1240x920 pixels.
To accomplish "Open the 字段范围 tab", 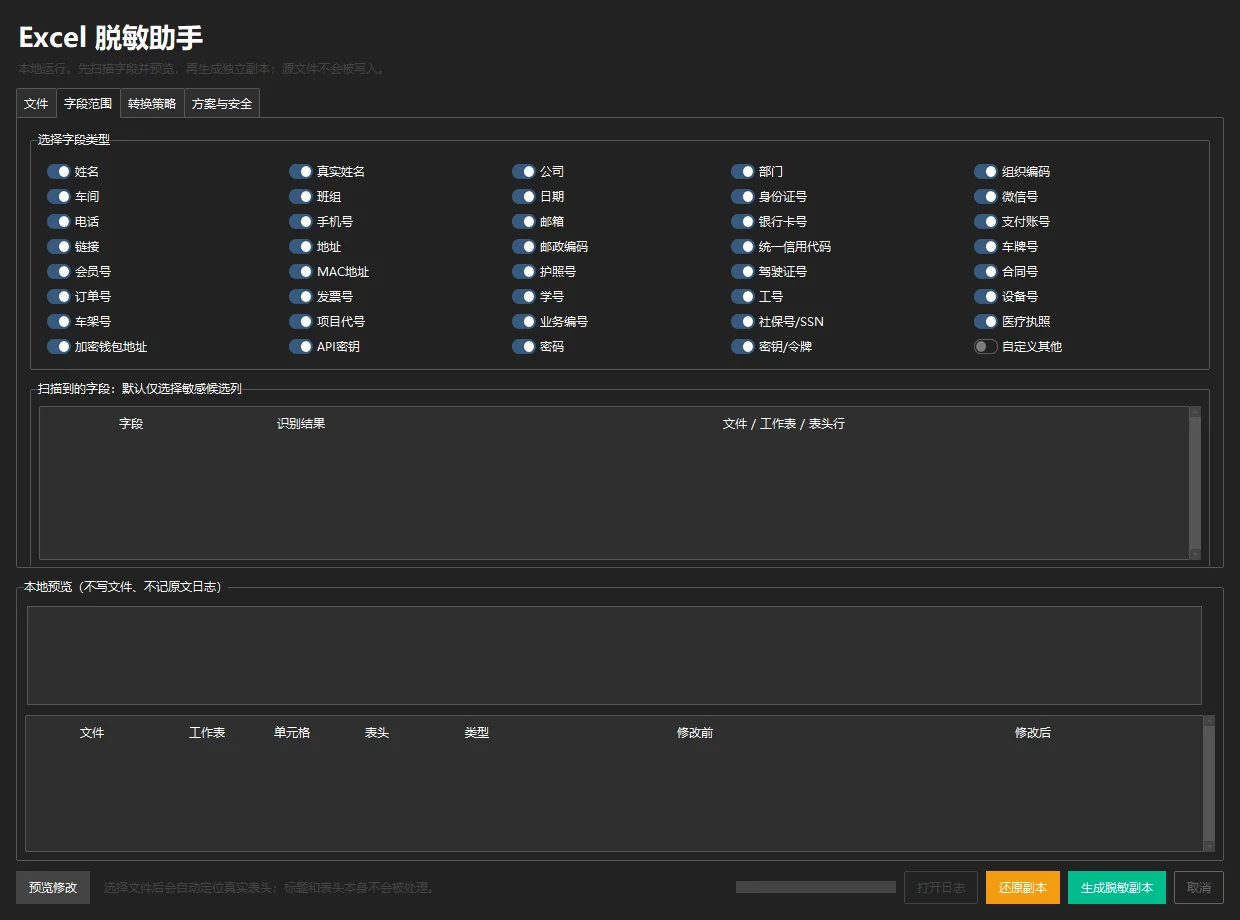I will click(x=88, y=103).
